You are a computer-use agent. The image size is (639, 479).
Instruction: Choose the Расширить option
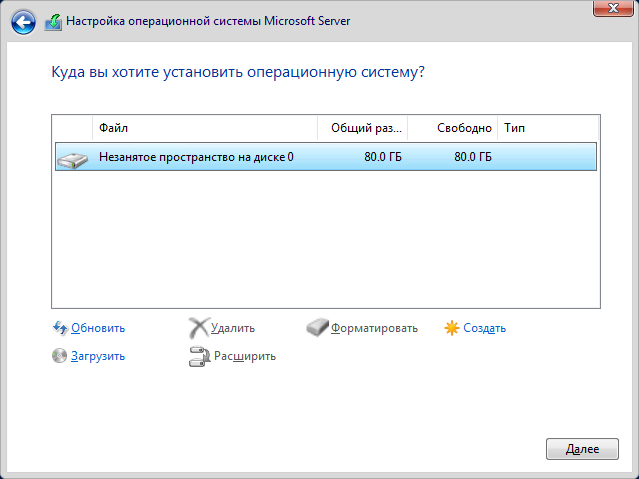245,356
